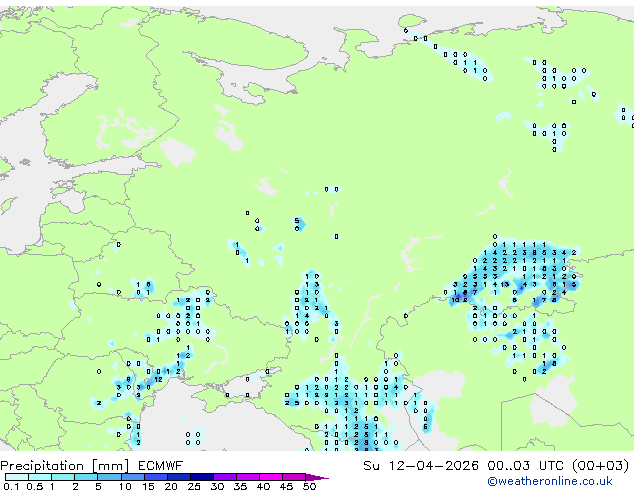
Task: Click the date 'Su 12-04-2026'
Action: 421,466
